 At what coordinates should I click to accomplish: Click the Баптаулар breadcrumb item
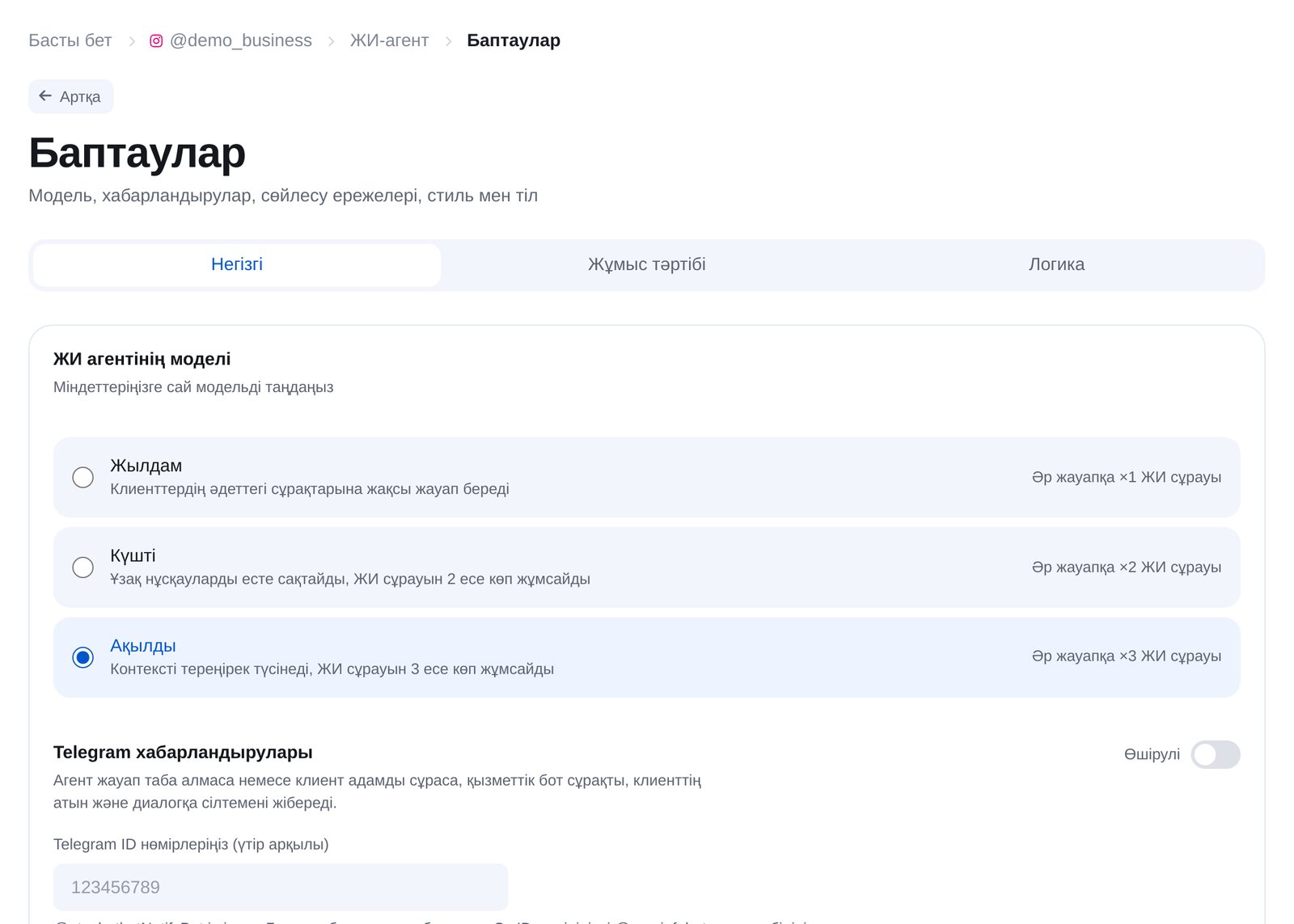514,40
